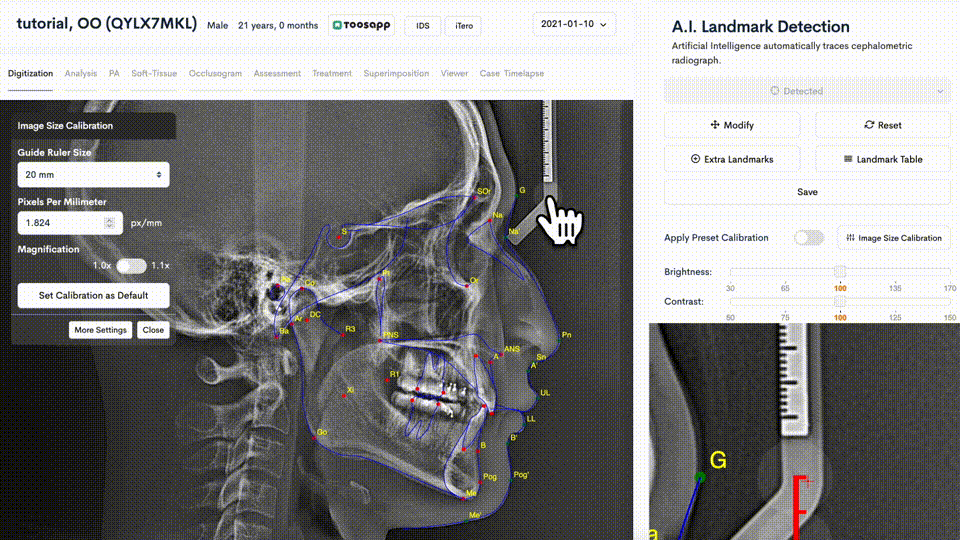960x540 pixels.
Task: Click the Image Size Calibration sliders icon
Action: [850, 238]
